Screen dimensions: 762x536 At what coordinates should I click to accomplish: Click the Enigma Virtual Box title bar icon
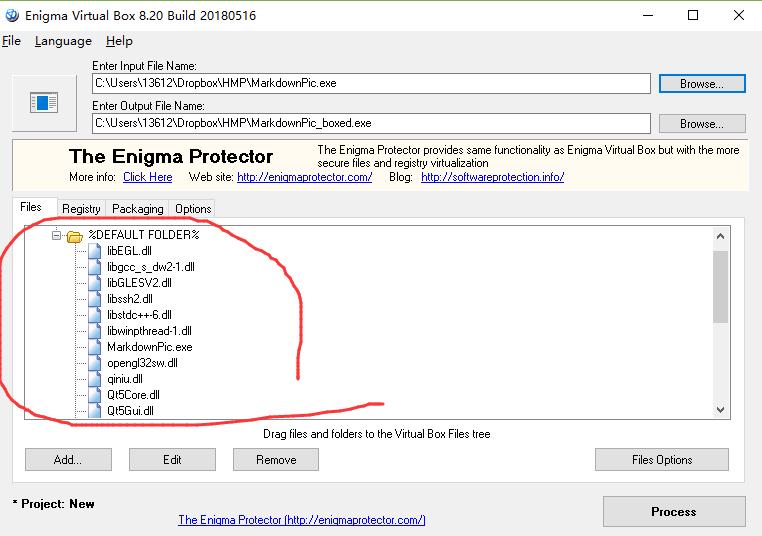[x=12, y=15]
